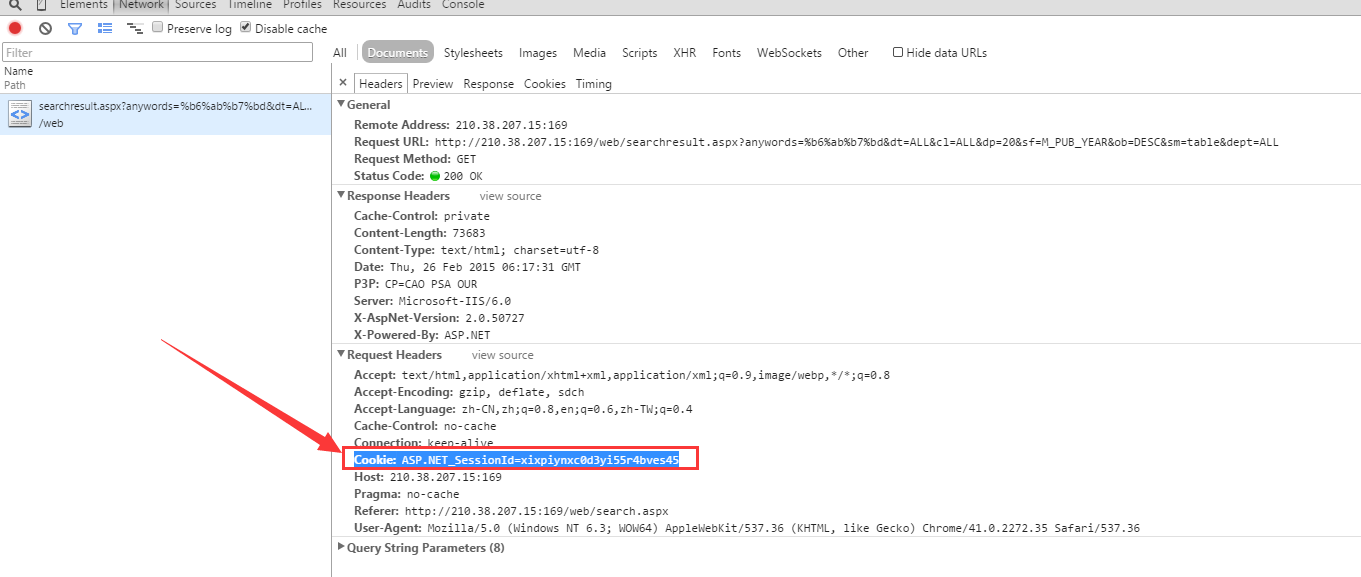This screenshot has width=1361, height=577.
Task: Stop recording with the red record button
Action: point(15,28)
